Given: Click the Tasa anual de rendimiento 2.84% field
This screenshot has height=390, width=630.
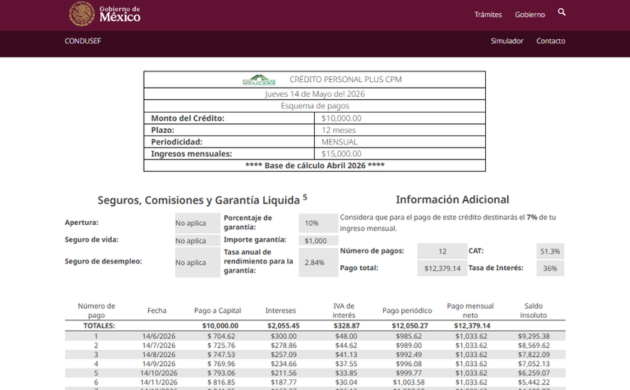Looking at the screenshot, I should (318, 262).
